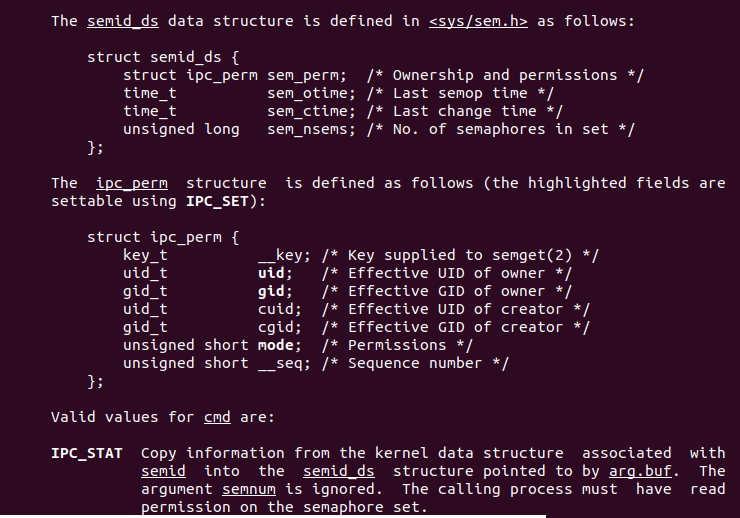Click the bold gid field name
Screen dimensions: 740x518
271,291
